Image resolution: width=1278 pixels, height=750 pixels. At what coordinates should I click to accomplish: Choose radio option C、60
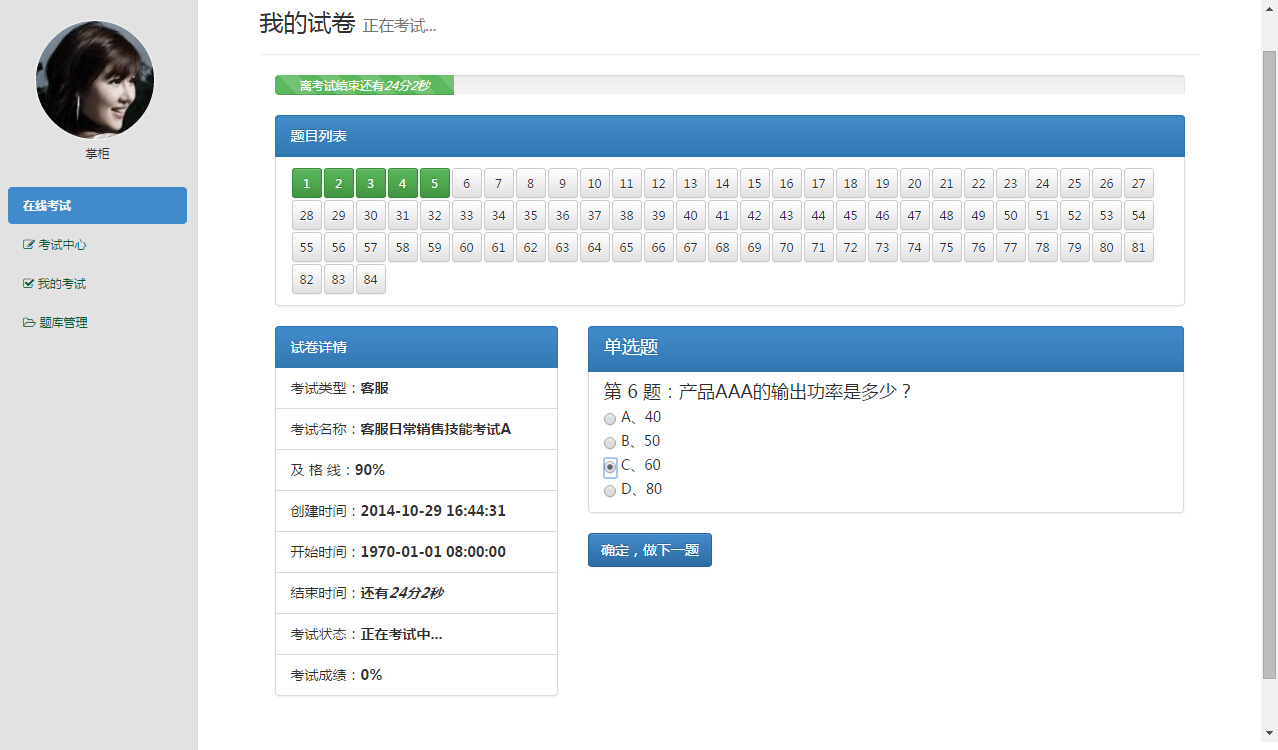(x=610, y=467)
